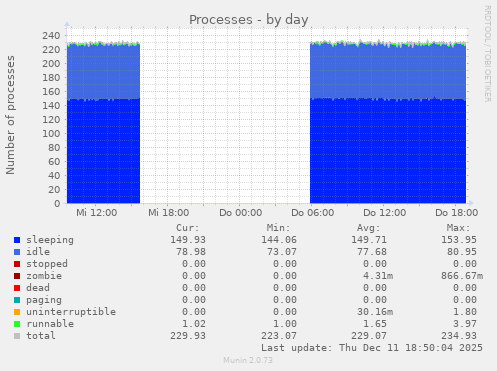497x371 pixels.
Task: Click total average value 229.07
Action: pos(369,336)
